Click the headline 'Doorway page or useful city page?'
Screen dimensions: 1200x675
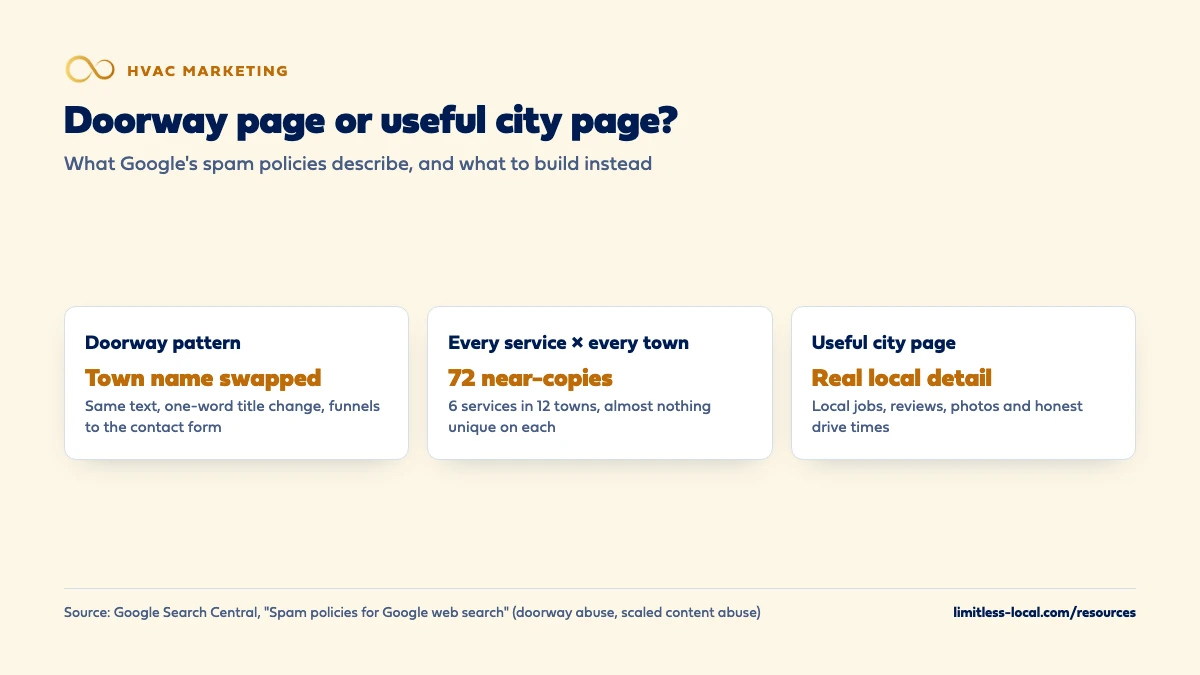371,120
